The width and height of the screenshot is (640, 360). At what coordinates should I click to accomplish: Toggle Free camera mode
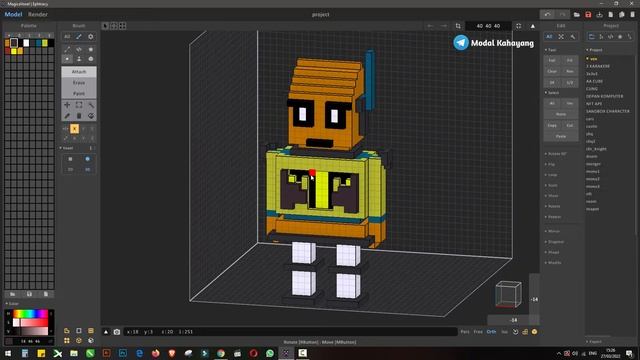point(478,332)
